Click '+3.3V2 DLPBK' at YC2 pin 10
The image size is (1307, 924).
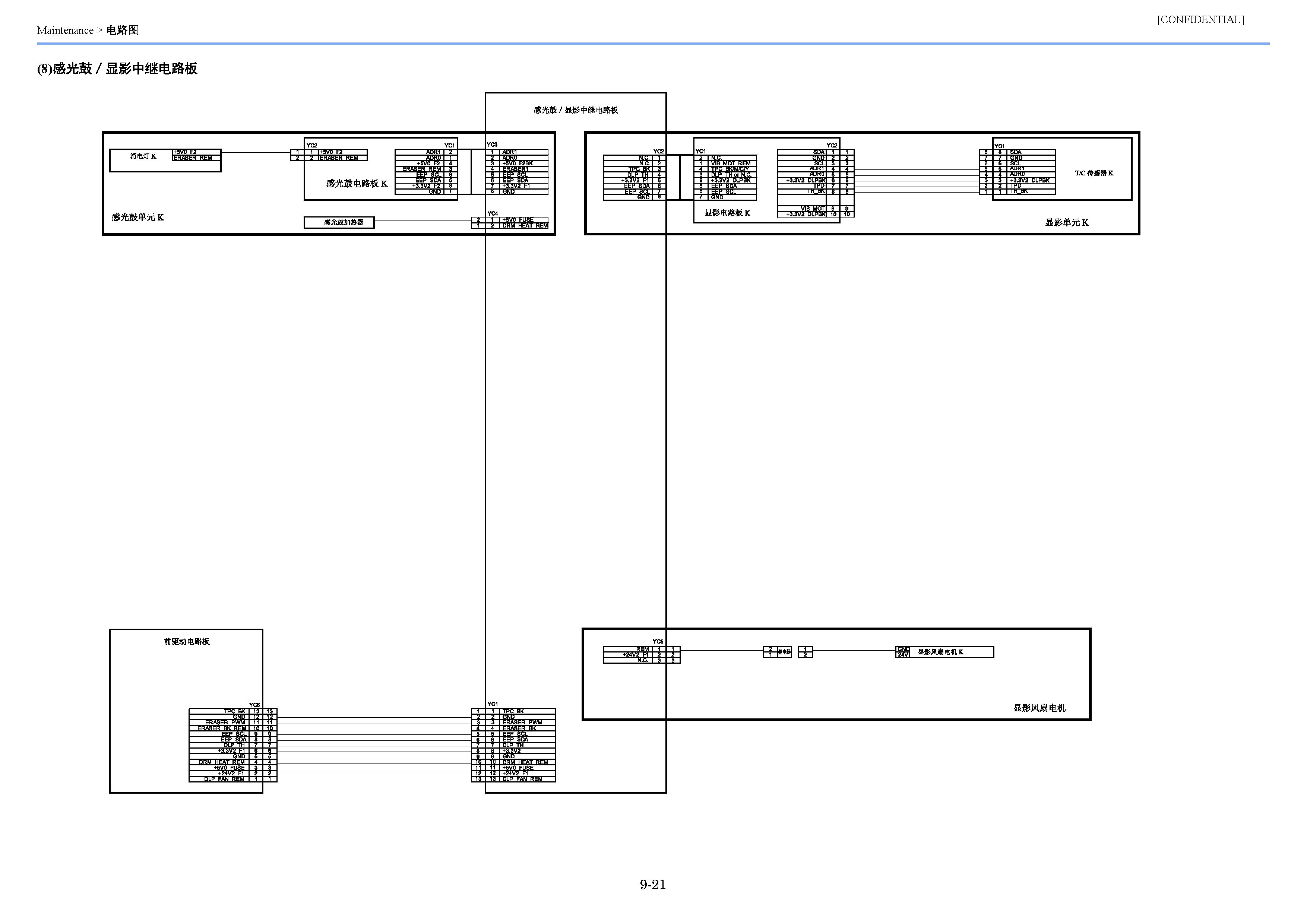[806, 215]
